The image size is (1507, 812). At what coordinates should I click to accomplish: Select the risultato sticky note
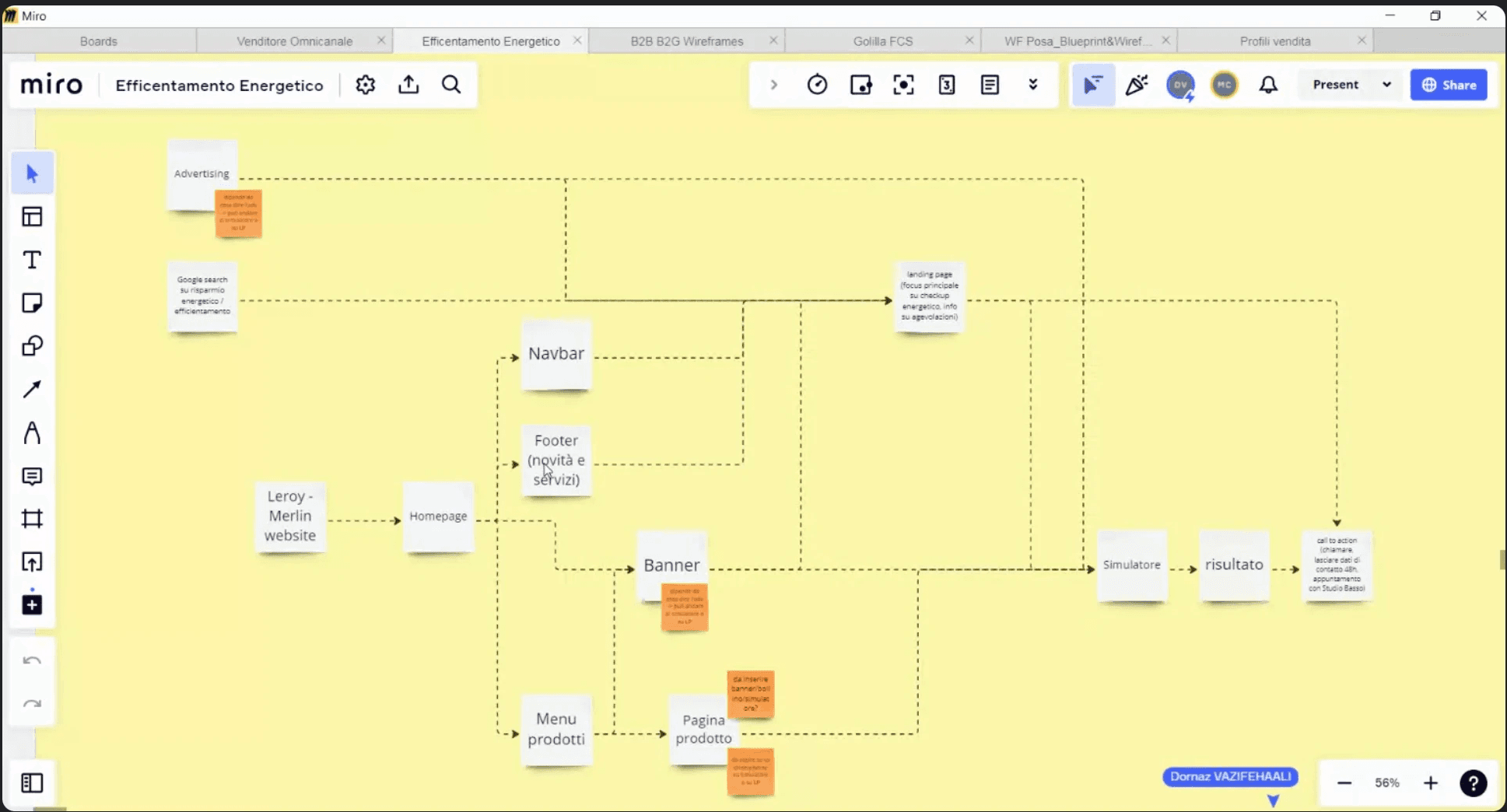point(1234,565)
